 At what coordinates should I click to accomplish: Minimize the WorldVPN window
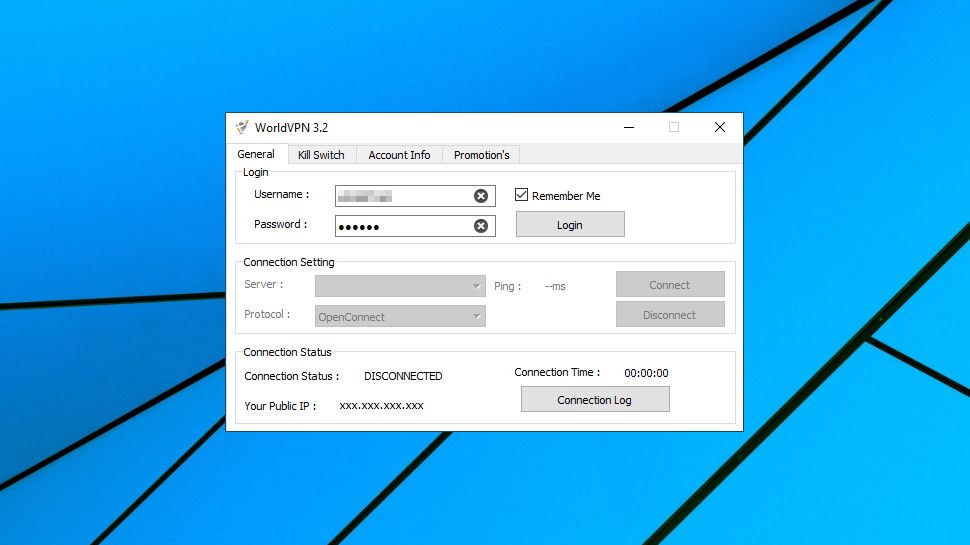pyautogui.click(x=629, y=127)
